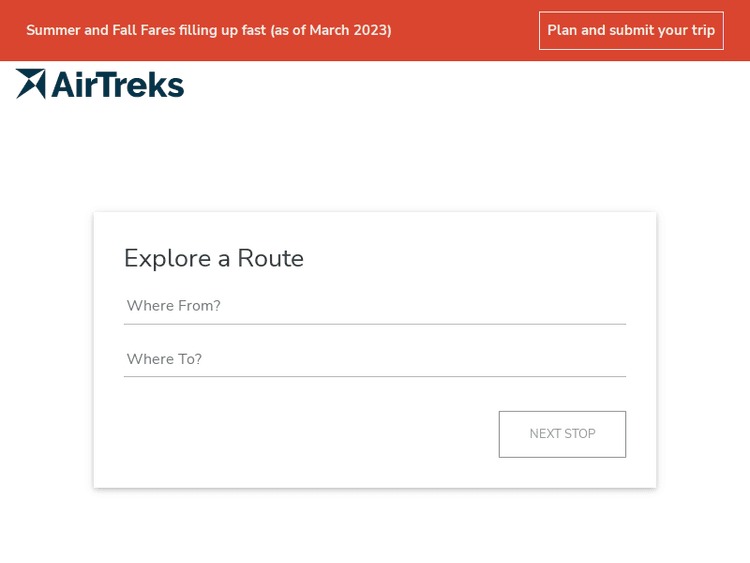Click the AirTreks wordmark text
Image resolution: width=750 pixels, height=563 pixels.
coord(117,85)
